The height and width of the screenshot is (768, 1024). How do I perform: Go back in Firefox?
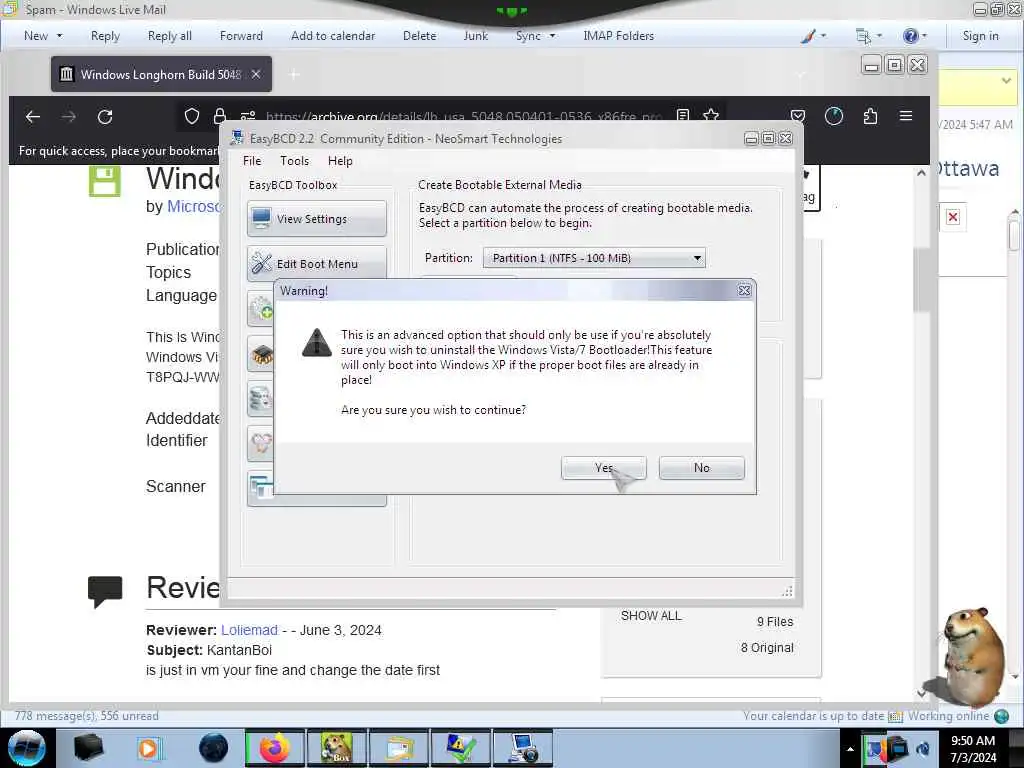[x=33, y=117]
